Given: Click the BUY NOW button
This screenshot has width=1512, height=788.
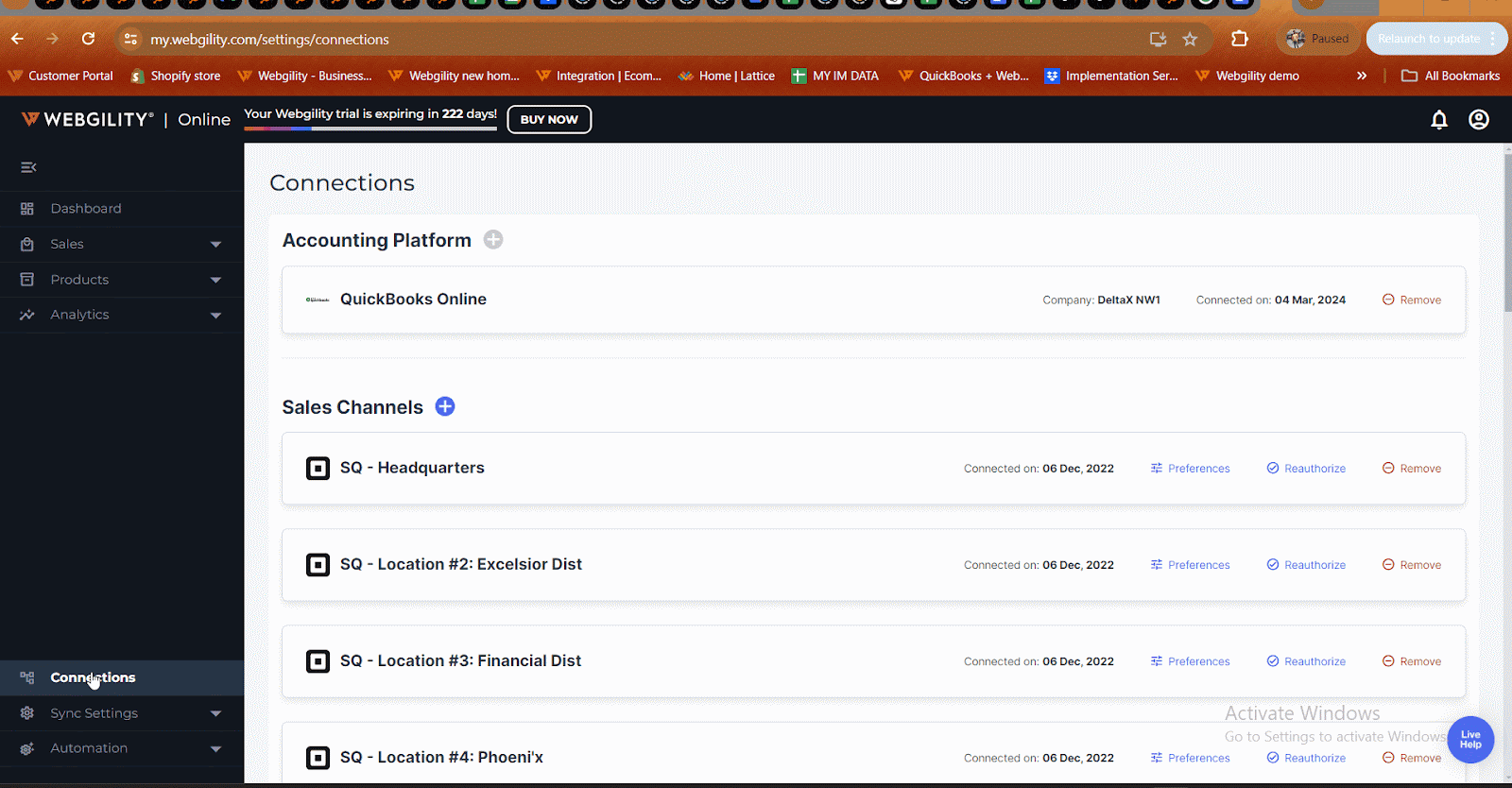Looking at the screenshot, I should coord(549,120).
